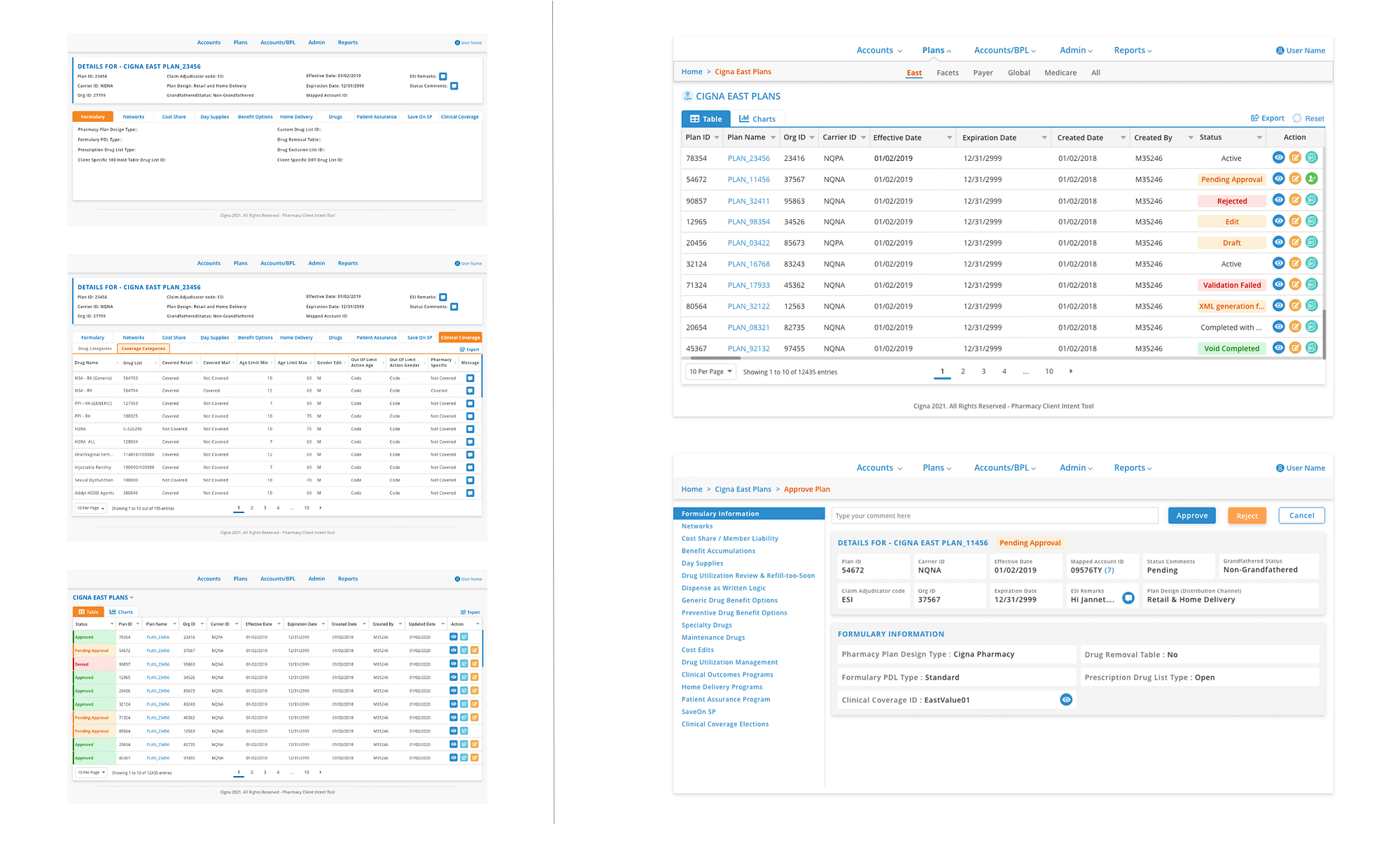This screenshot has height=844, width=1400.
Task: Select Table tab in large plans screen
Action: [706, 119]
